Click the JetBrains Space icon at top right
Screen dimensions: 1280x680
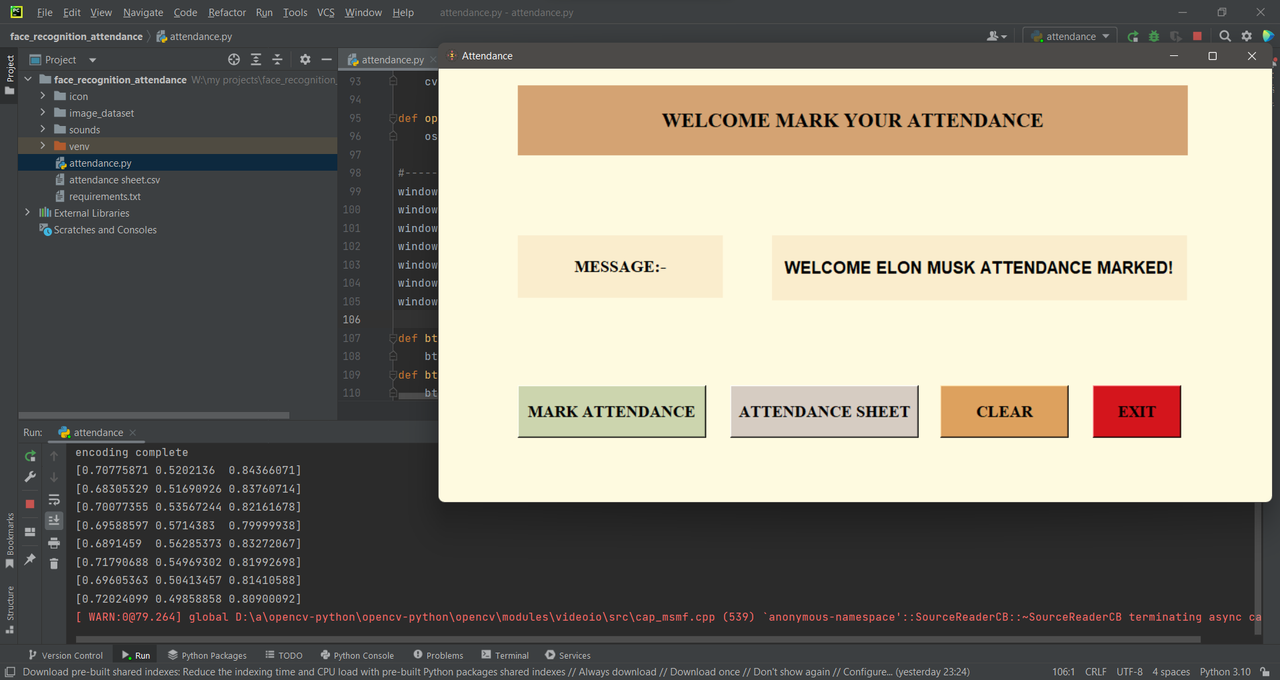point(1268,36)
